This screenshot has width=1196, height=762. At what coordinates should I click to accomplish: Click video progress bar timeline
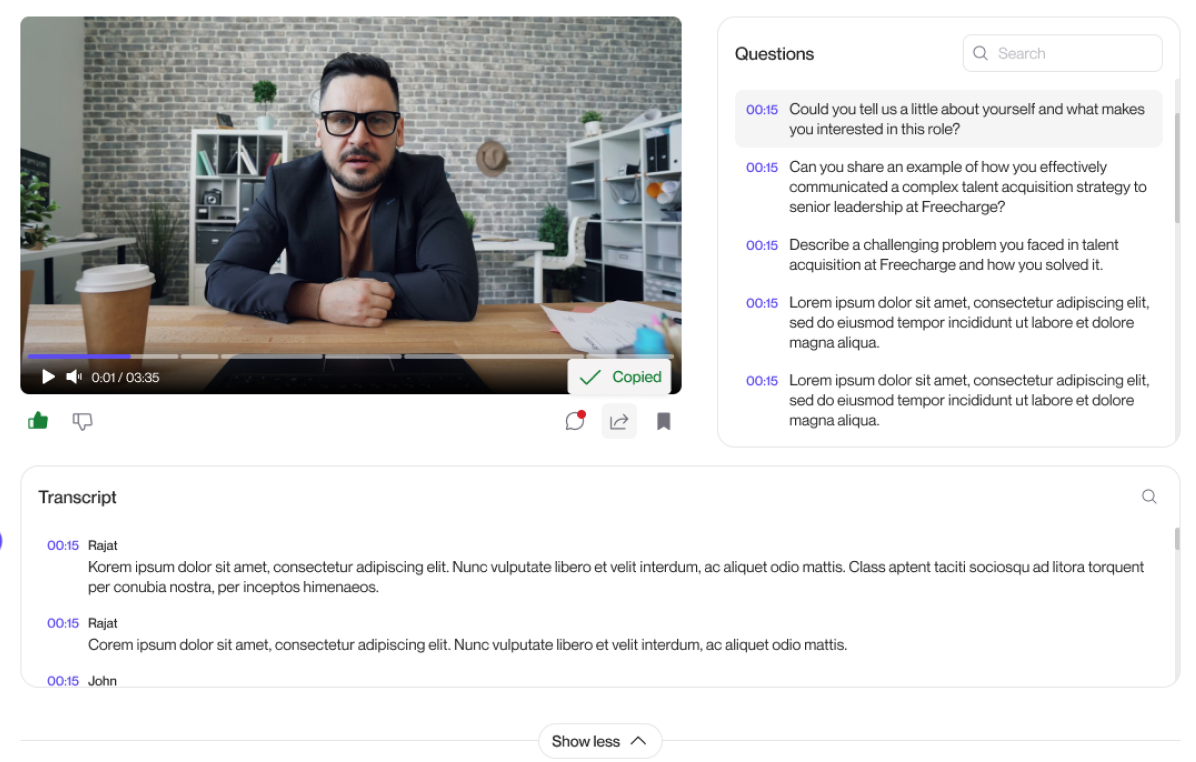coord(351,356)
